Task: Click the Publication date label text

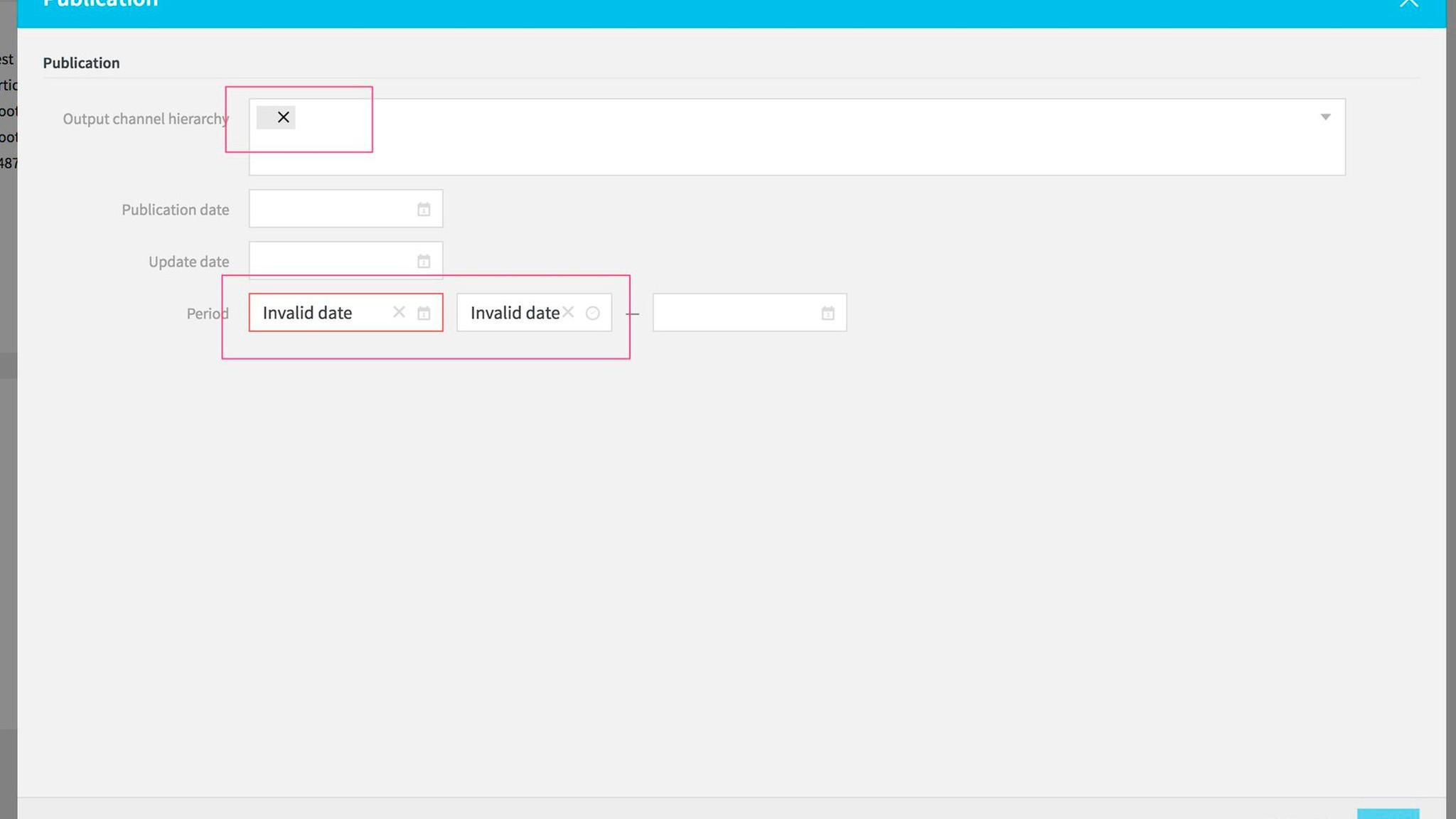Action: click(175, 210)
